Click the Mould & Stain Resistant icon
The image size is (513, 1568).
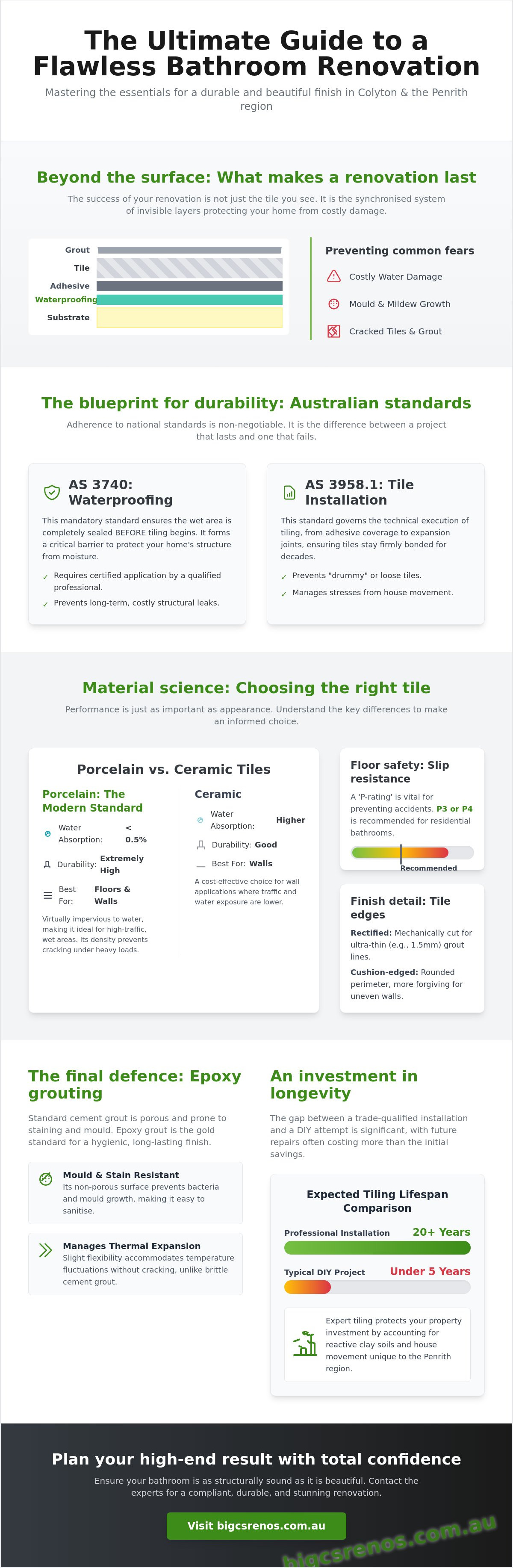tap(46, 1179)
